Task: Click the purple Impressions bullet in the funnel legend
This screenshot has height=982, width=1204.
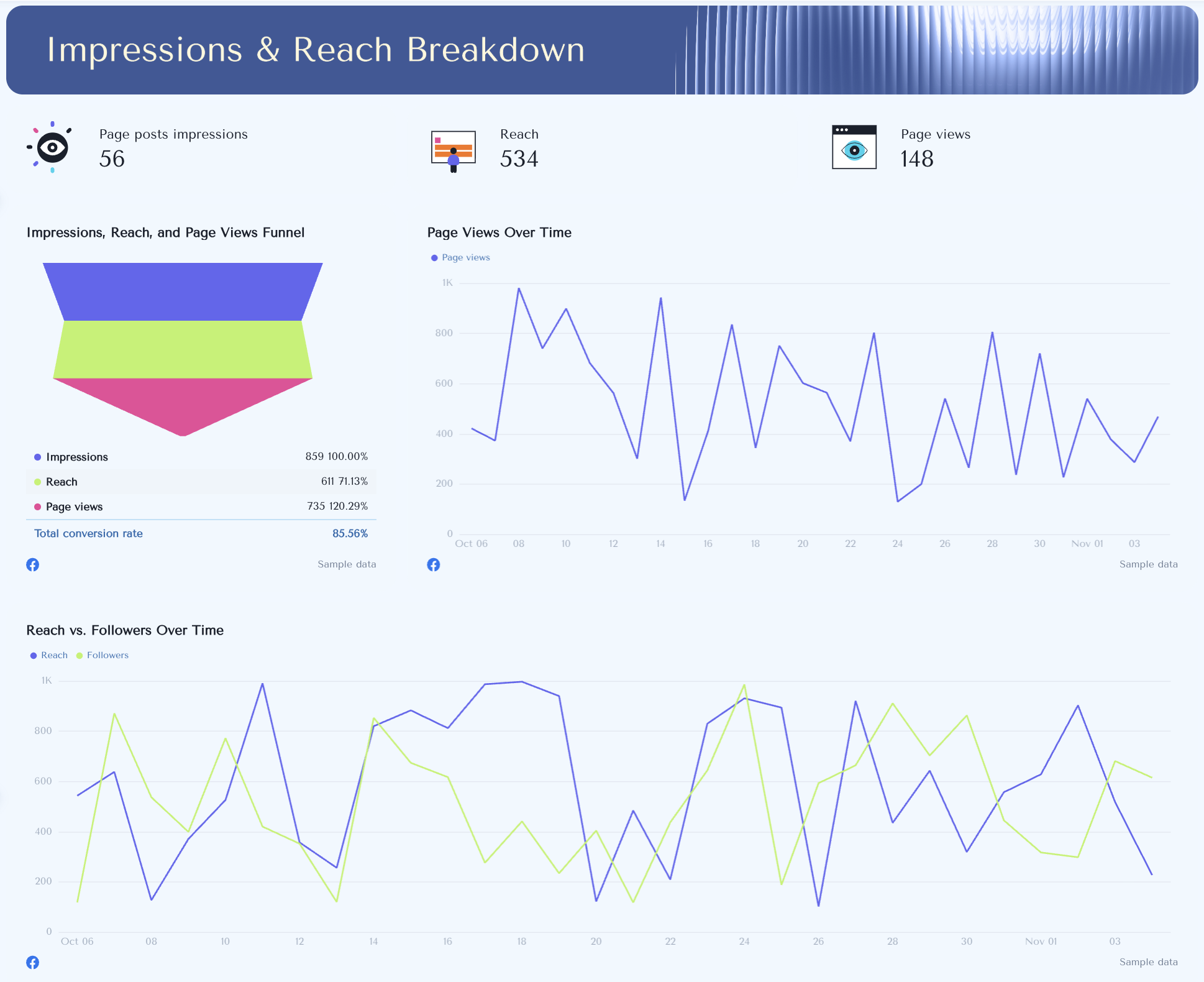Action: 38,456
